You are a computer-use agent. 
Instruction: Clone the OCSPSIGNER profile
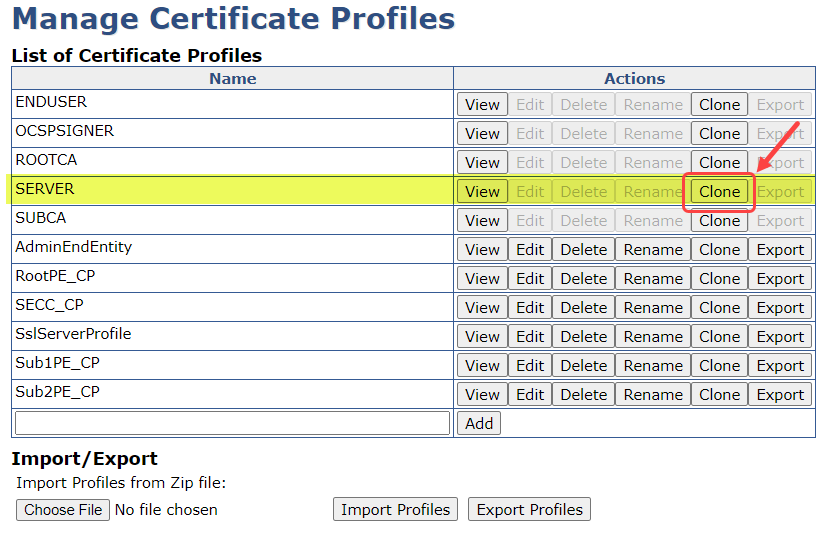point(719,134)
